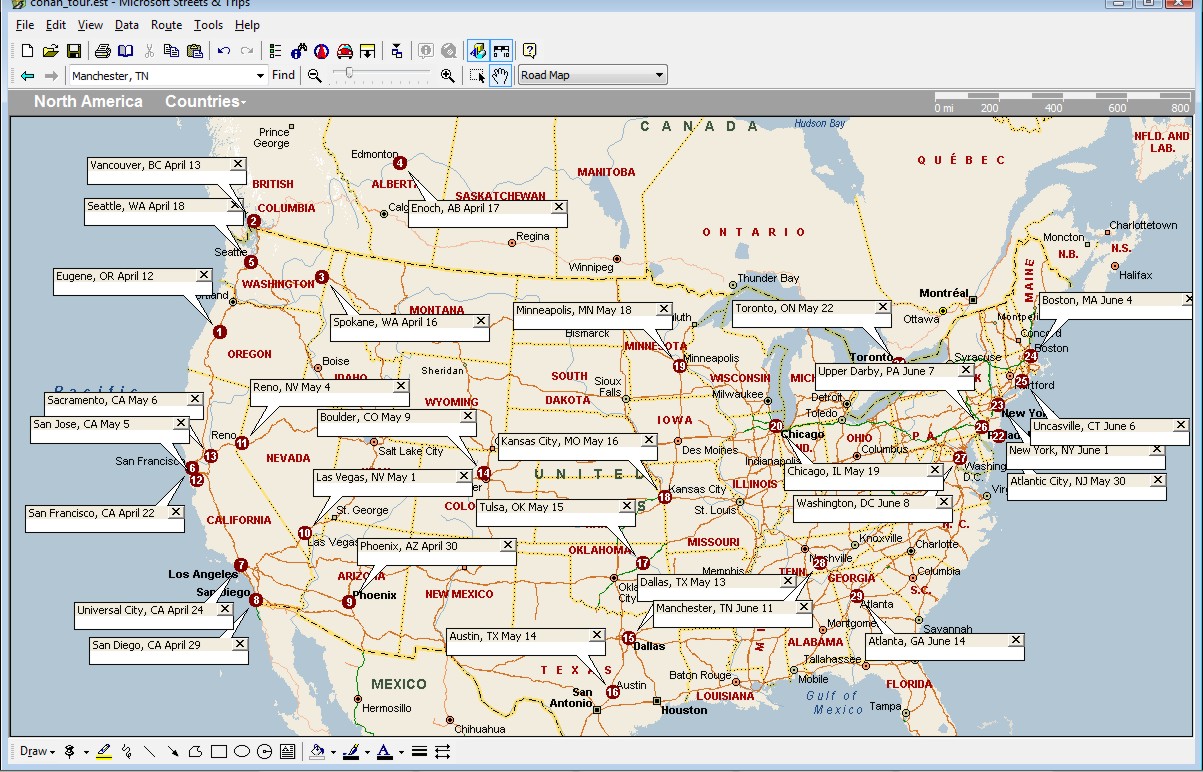The image size is (1203, 772).
Task: Zoom out with the minus magnifier
Action: click(315, 75)
